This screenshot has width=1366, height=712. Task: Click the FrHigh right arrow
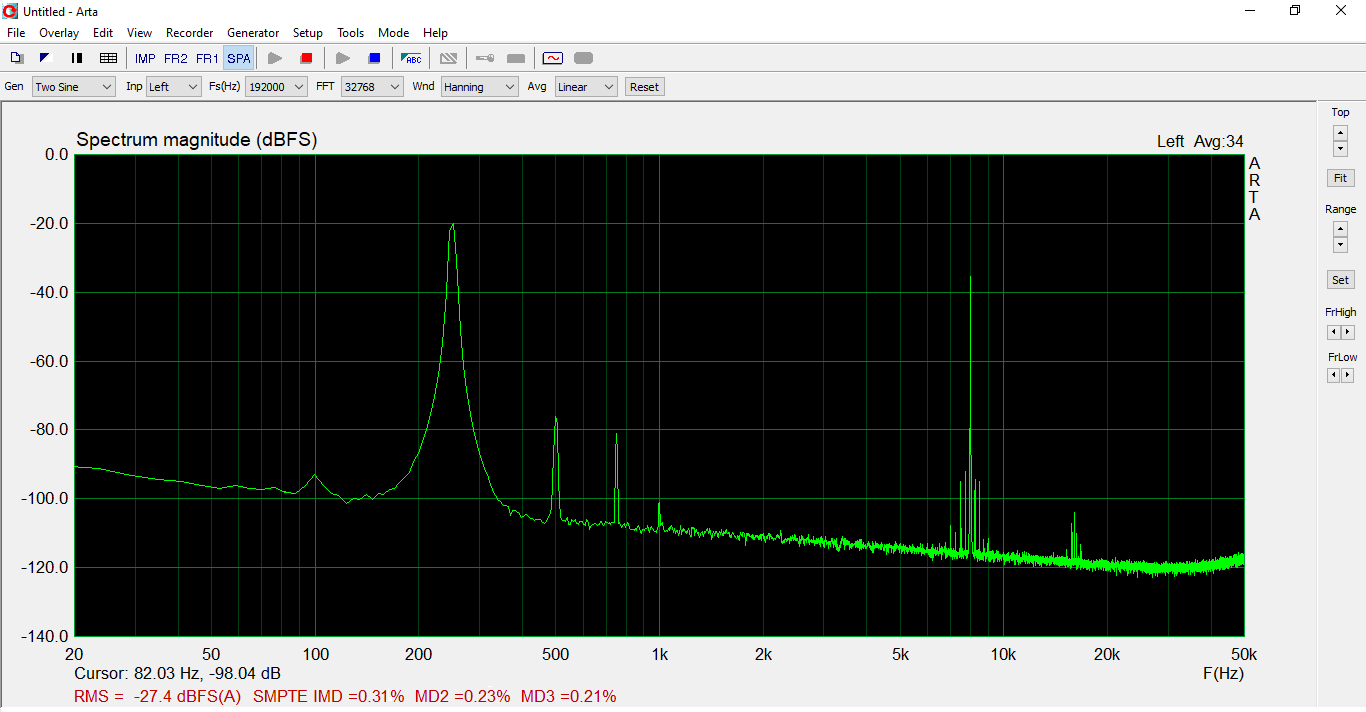(1347, 332)
